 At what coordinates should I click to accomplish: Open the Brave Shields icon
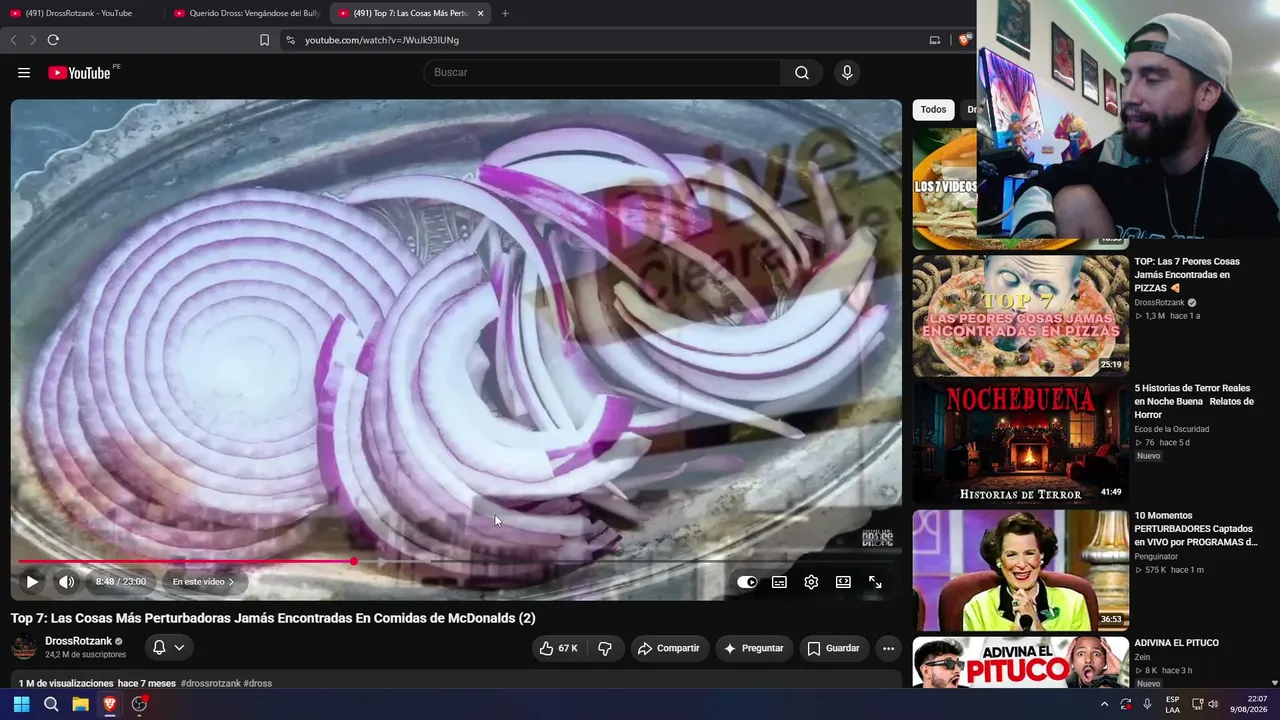click(x=964, y=40)
